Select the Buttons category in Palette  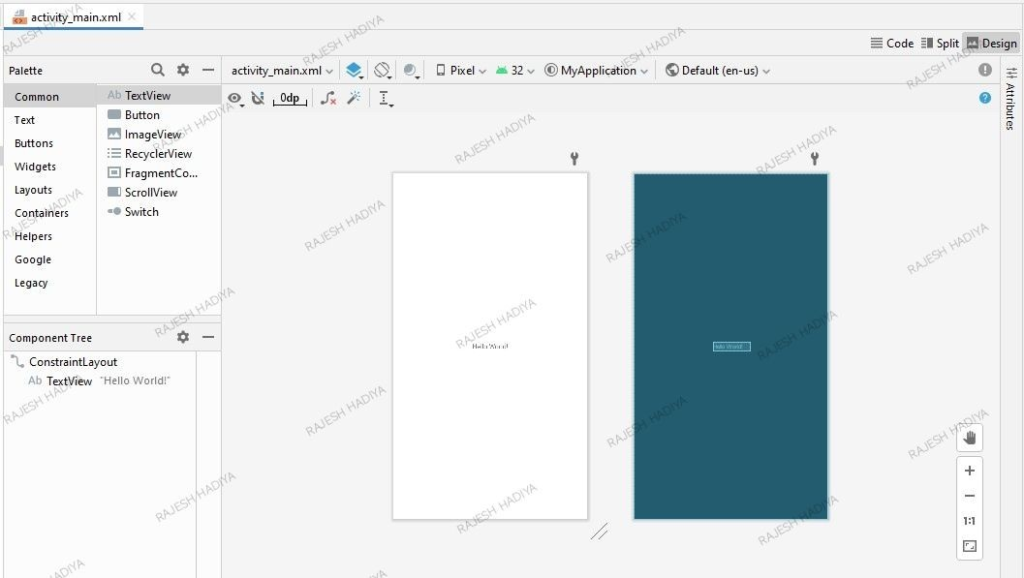pos(35,143)
